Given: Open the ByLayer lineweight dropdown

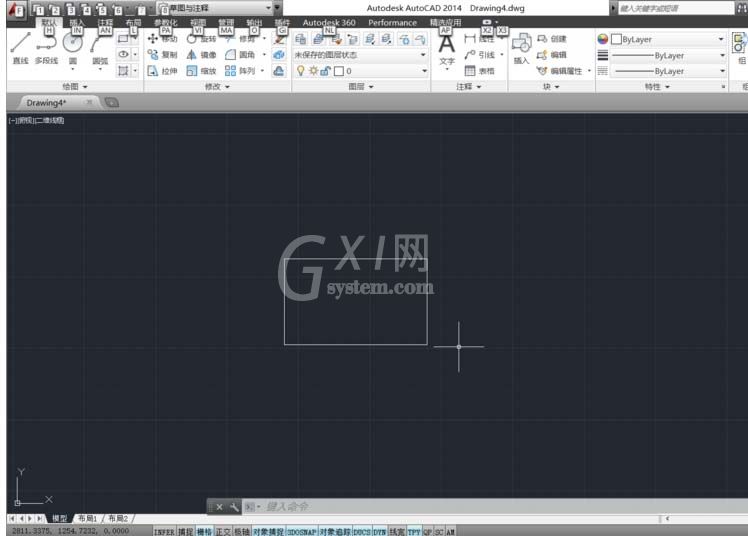Looking at the screenshot, I should 668,55.
